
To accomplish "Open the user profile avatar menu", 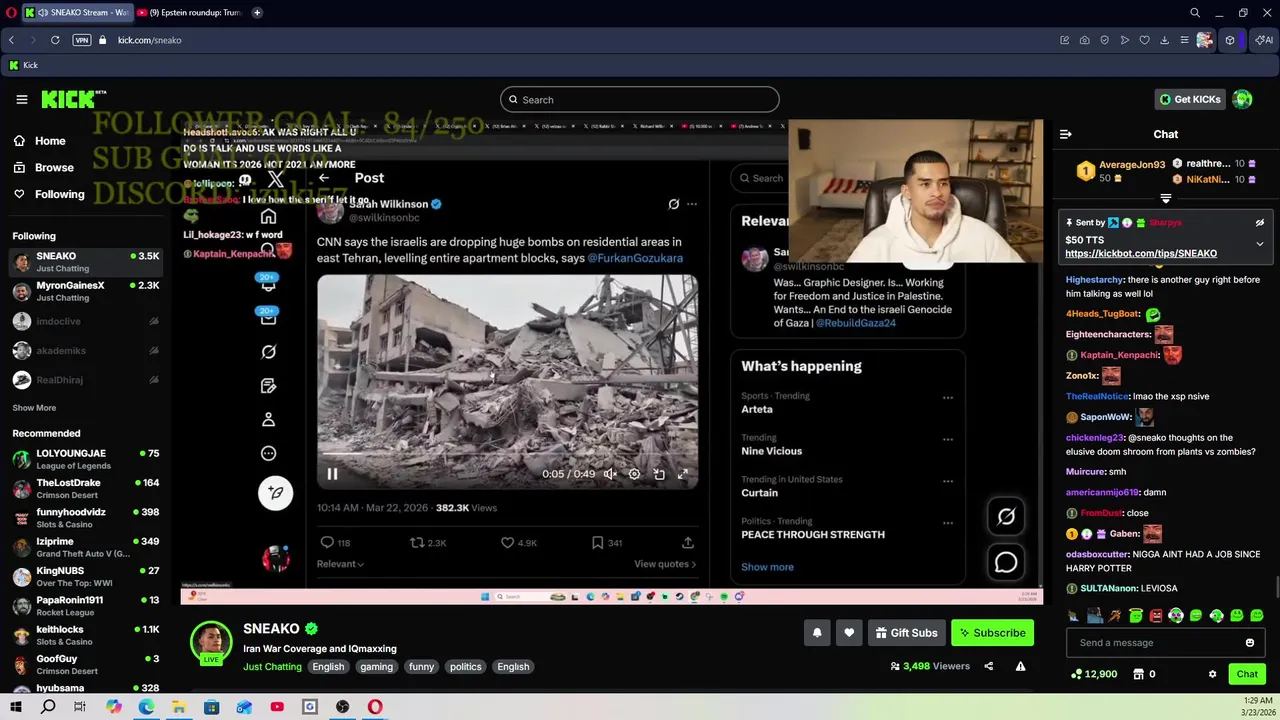I will pyautogui.click(x=1242, y=99).
